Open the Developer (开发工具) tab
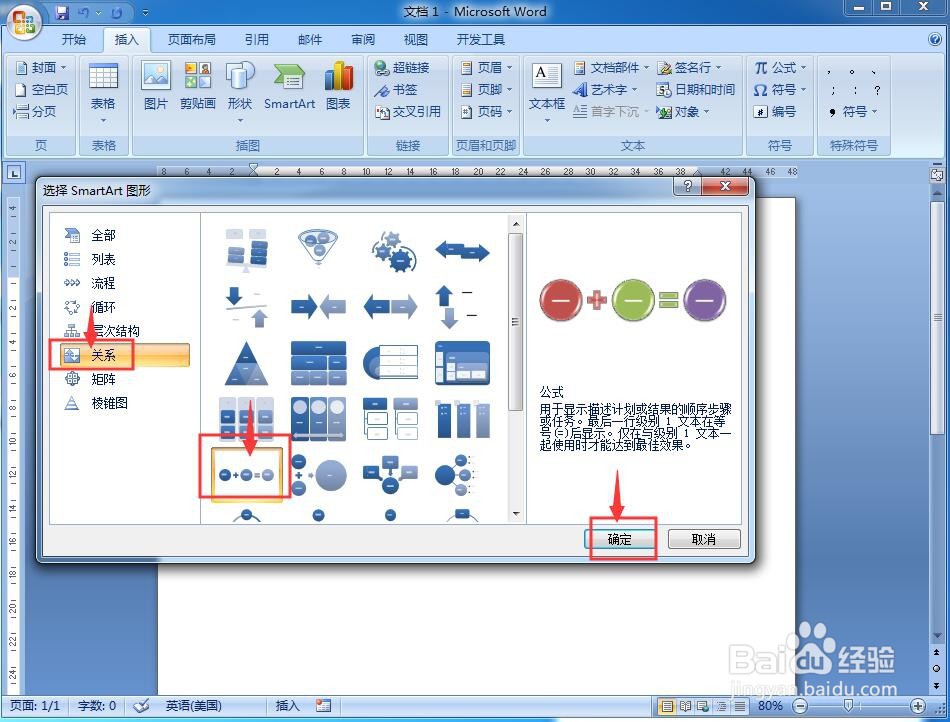950x722 pixels. point(480,40)
